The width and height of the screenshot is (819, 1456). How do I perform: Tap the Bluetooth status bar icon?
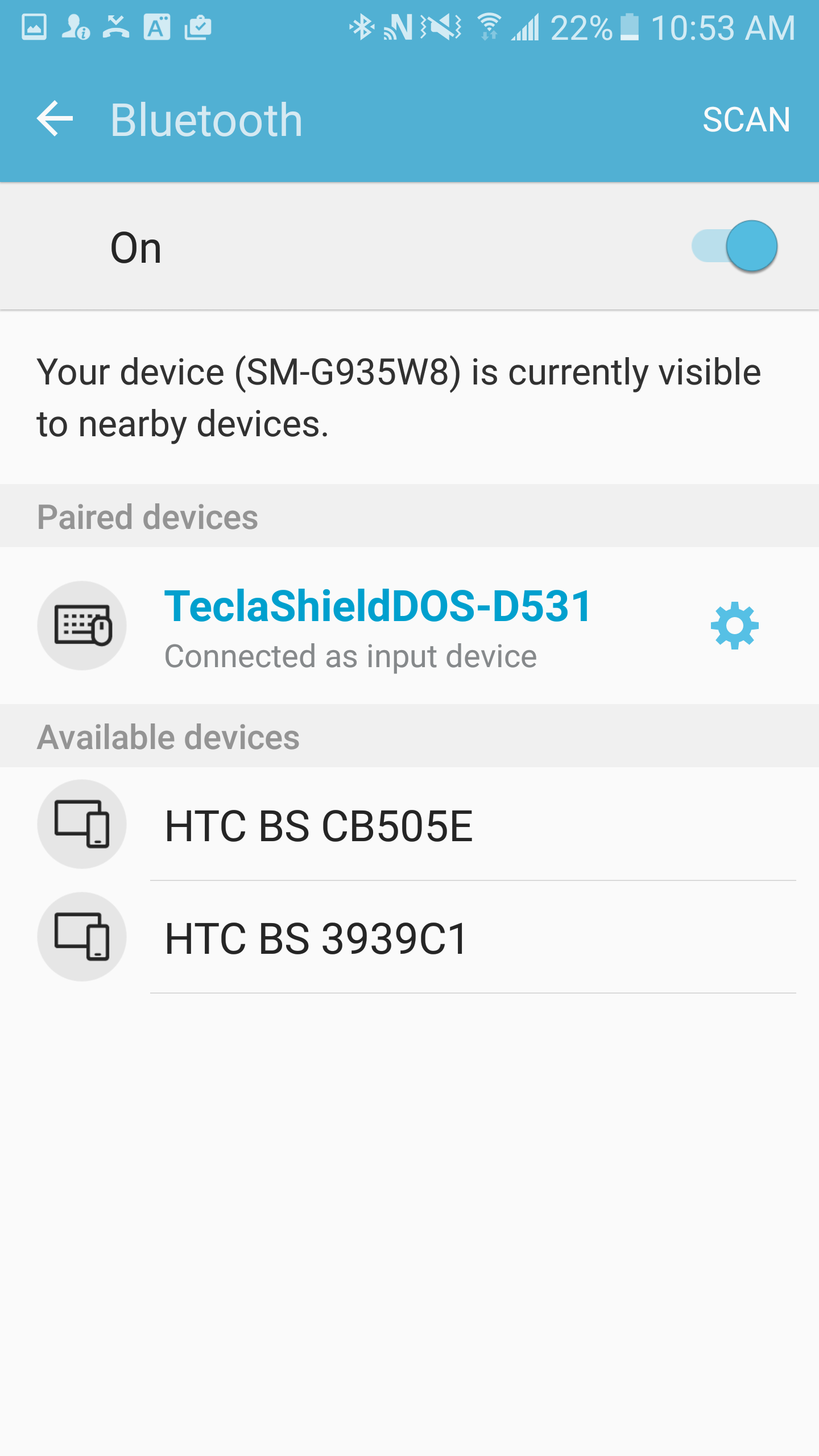(362, 27)
